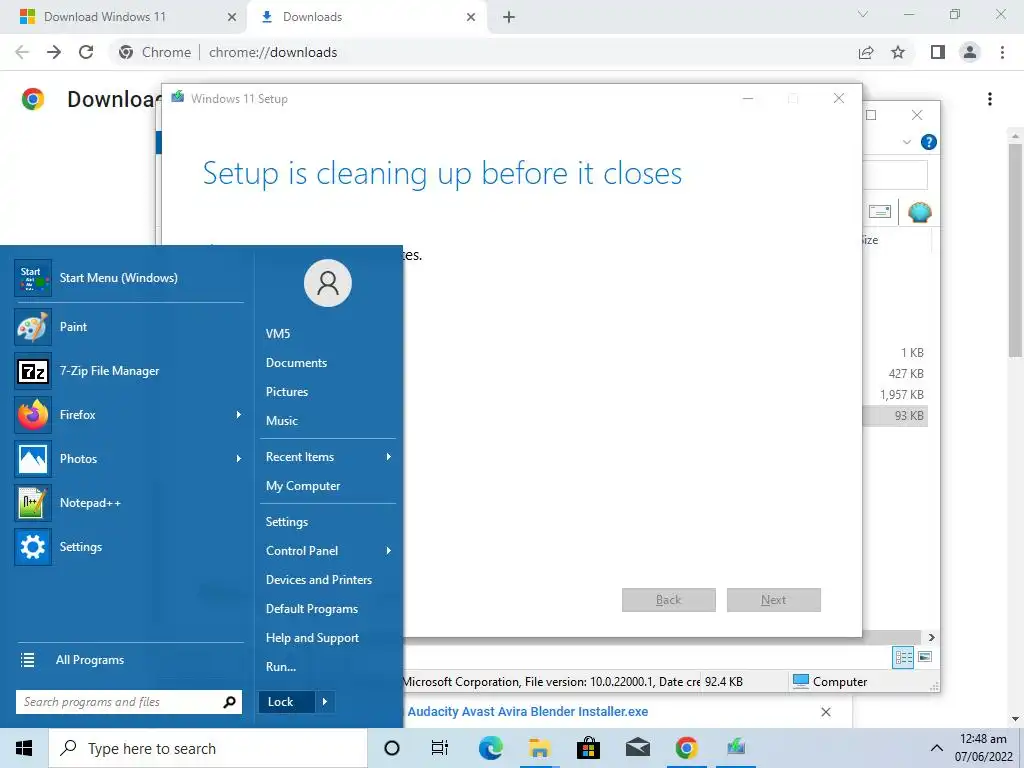The image size is (1024, 768).
Task: Open Default Programs entry
Action: tap(312, 609)
